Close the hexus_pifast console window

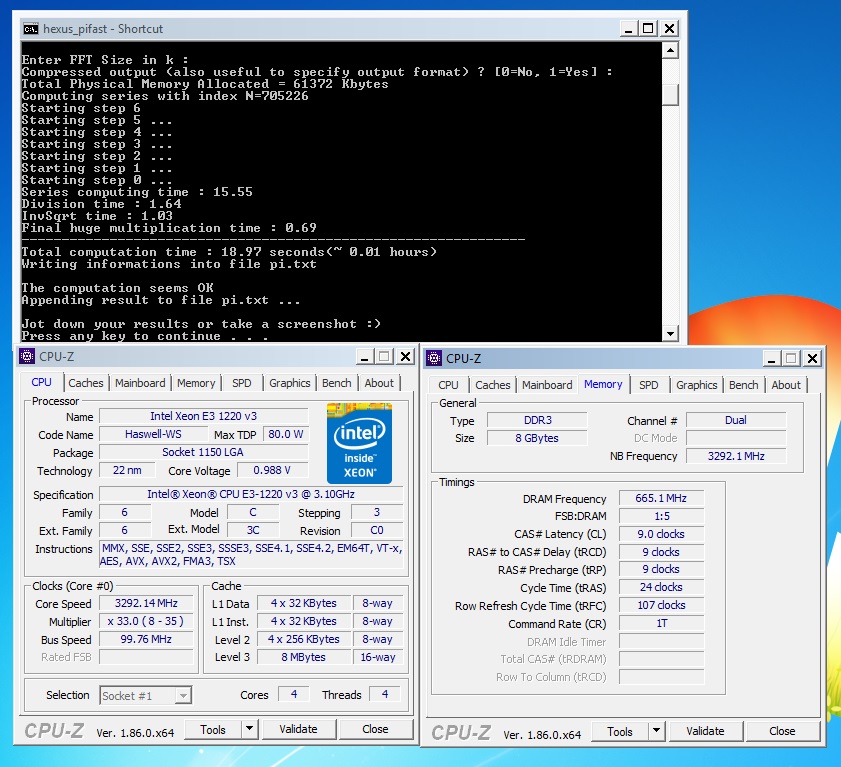pyautogui.click(x=669, y=28)
